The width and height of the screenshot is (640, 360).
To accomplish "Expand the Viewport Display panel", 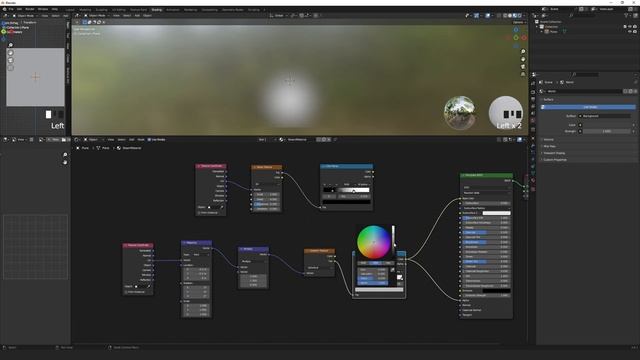I will tap(554, 153).
